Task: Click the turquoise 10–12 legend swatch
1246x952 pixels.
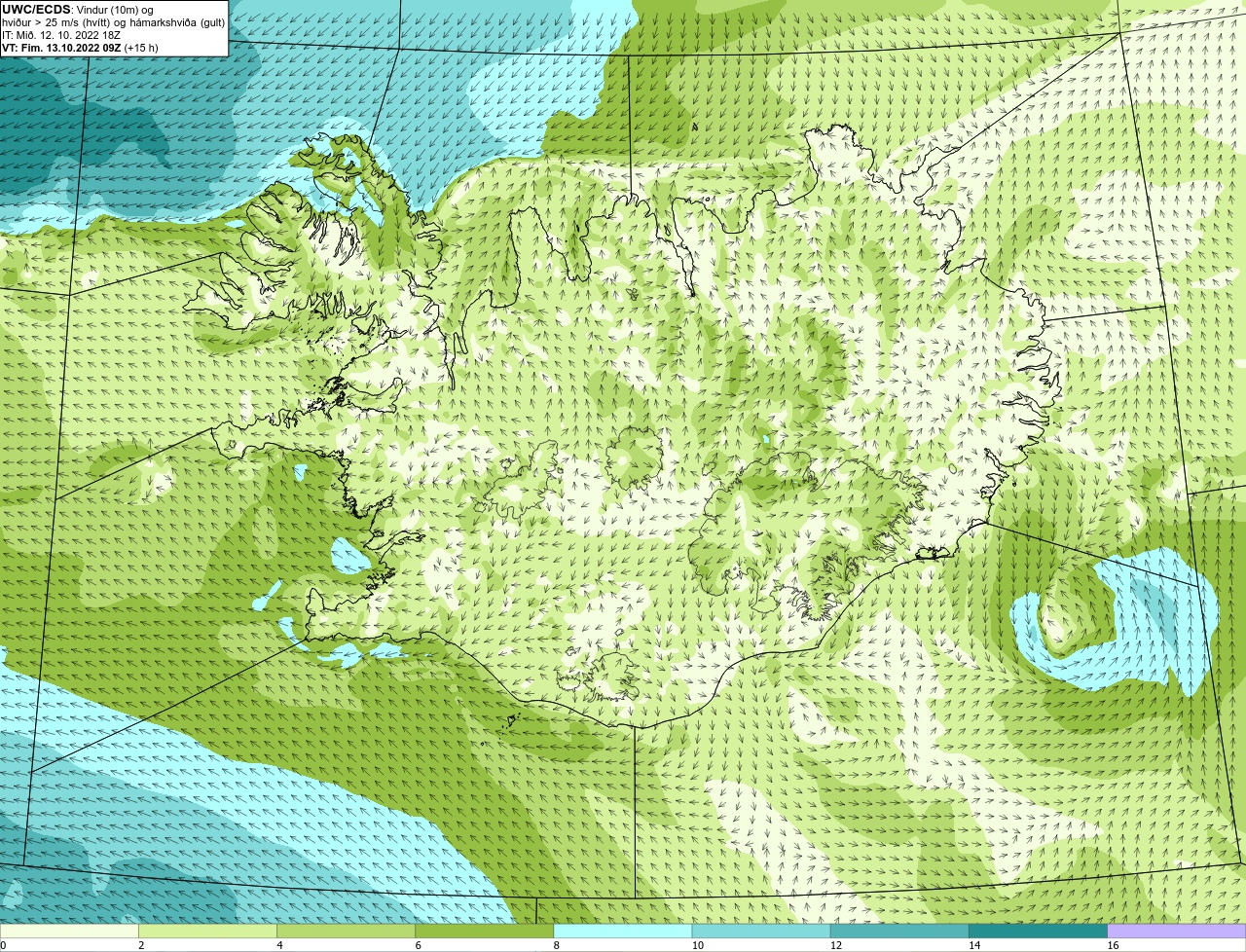Action: click(761, 932)
